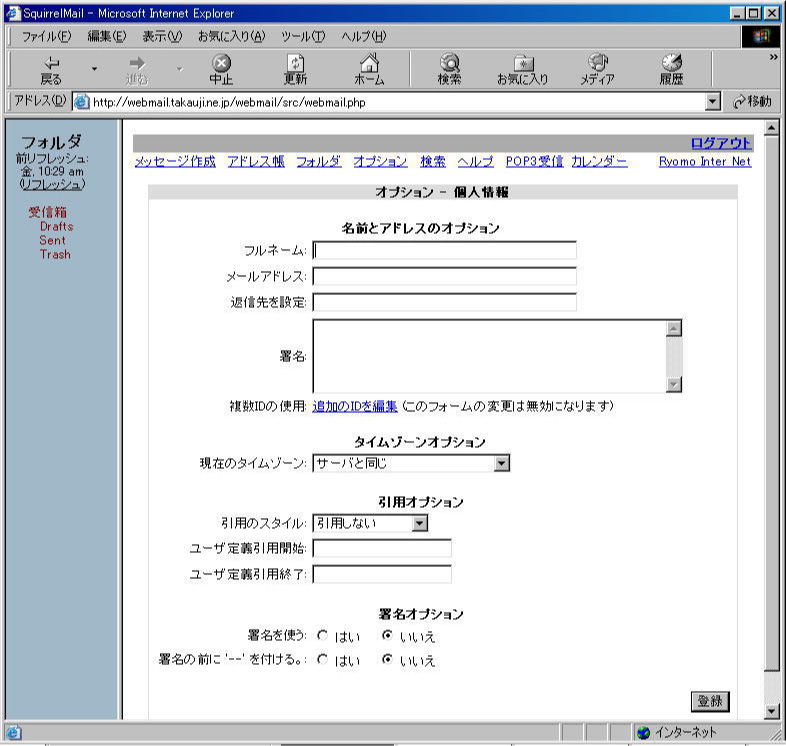The height and width of the screenshot is (746, 786).
Task: Click the ヘルプ navigation link
Action: (x=475, y=161)
